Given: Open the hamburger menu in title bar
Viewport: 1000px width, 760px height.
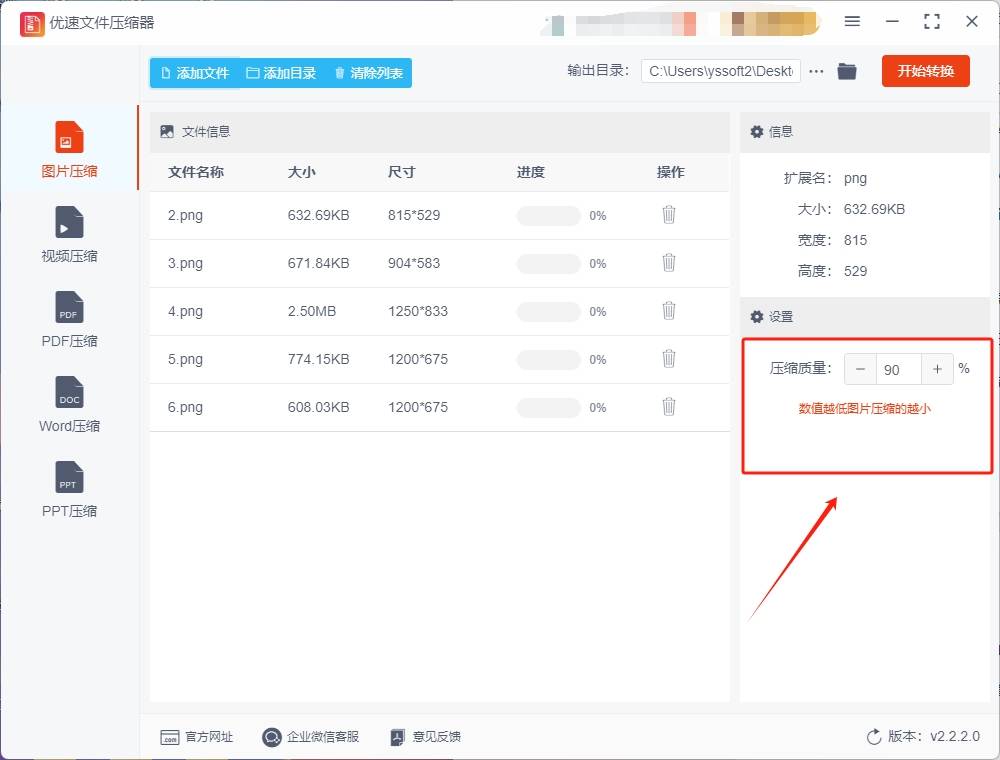Looking at the screenshot, I should [x=852, y=22].
